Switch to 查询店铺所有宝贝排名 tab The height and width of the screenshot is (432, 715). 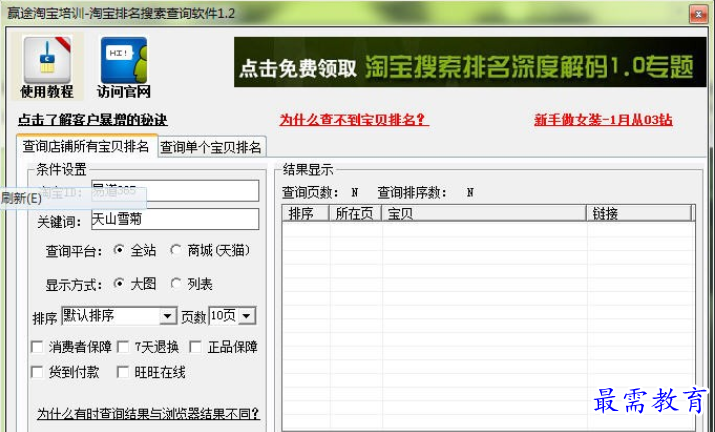pos(87,146)
